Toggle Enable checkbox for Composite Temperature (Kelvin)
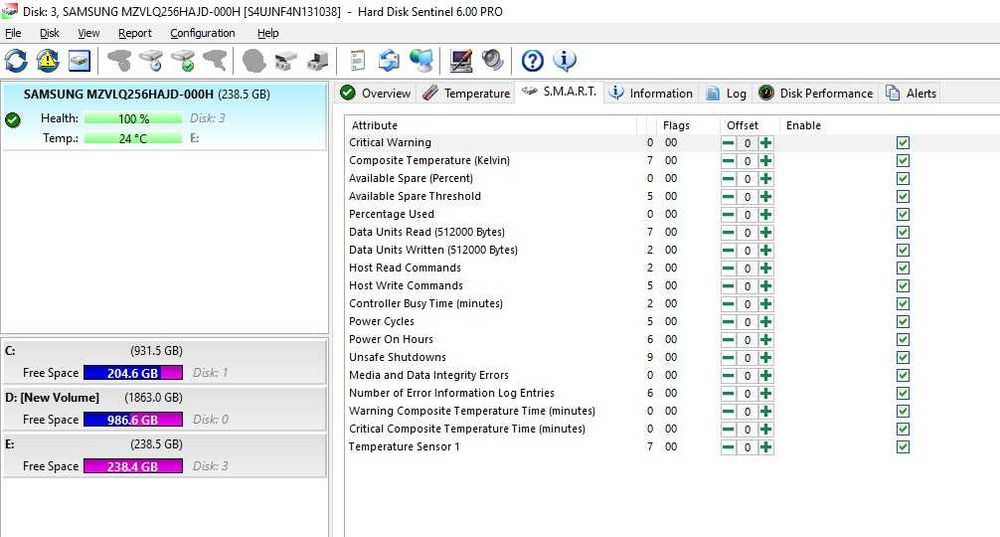This screenshot has width=1000, height=537. (x=902, y=161)
